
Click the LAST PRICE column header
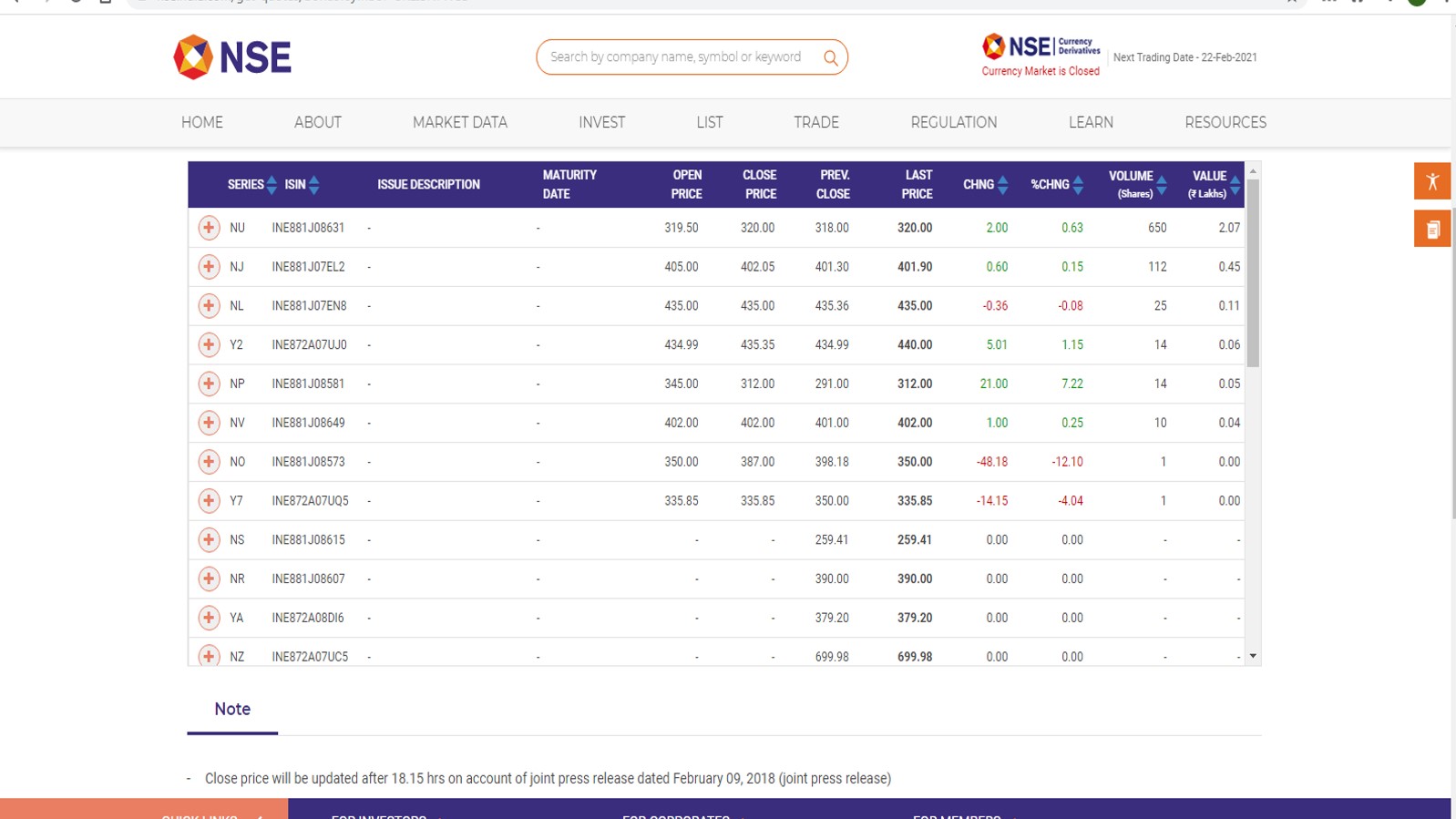(x=918, y=184)
